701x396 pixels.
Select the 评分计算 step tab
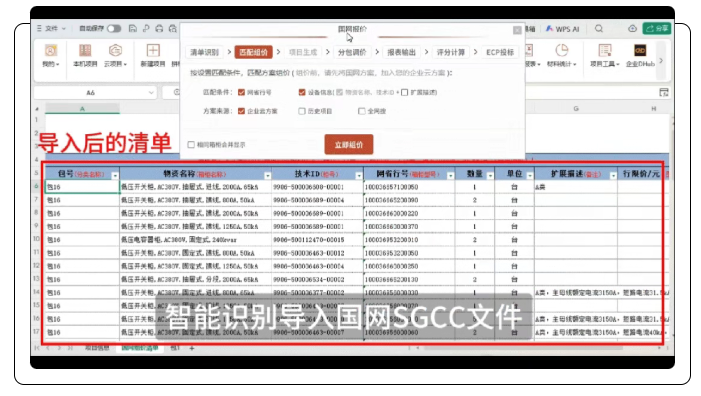tap(451, 52)
